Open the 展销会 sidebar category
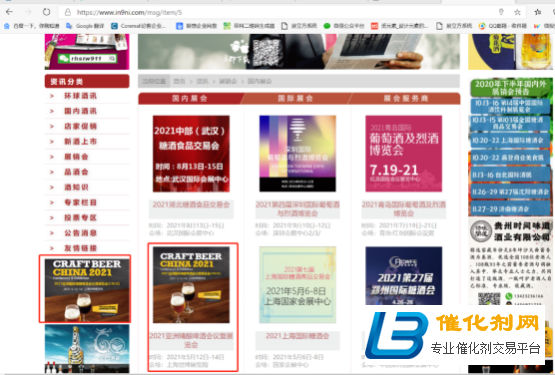Image resolution: width=555 pixels, height=375 pixels. click(x=76, y=157)
